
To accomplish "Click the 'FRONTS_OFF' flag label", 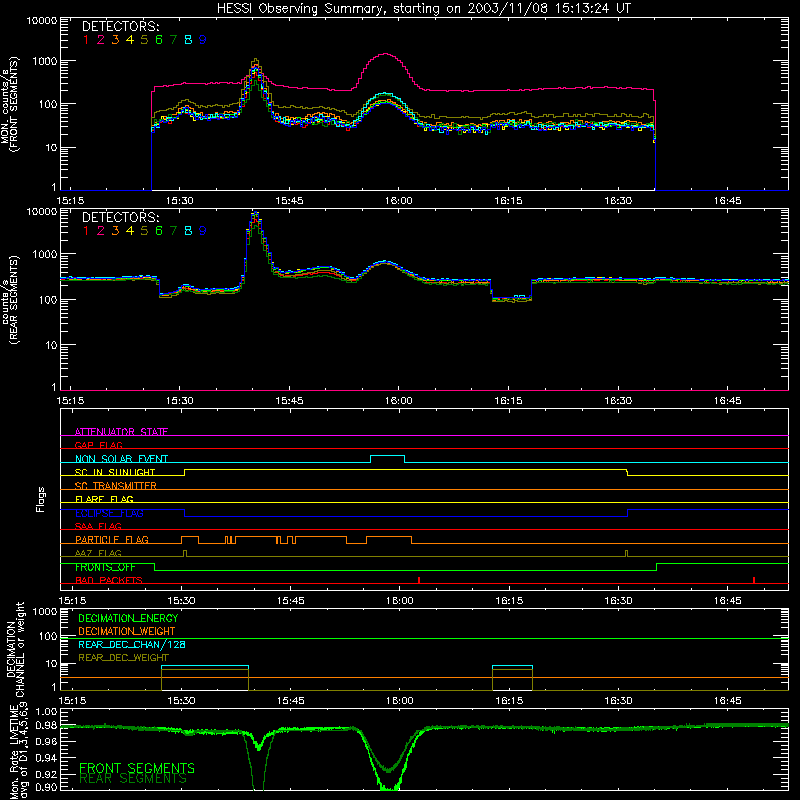I will pos(105,567).
